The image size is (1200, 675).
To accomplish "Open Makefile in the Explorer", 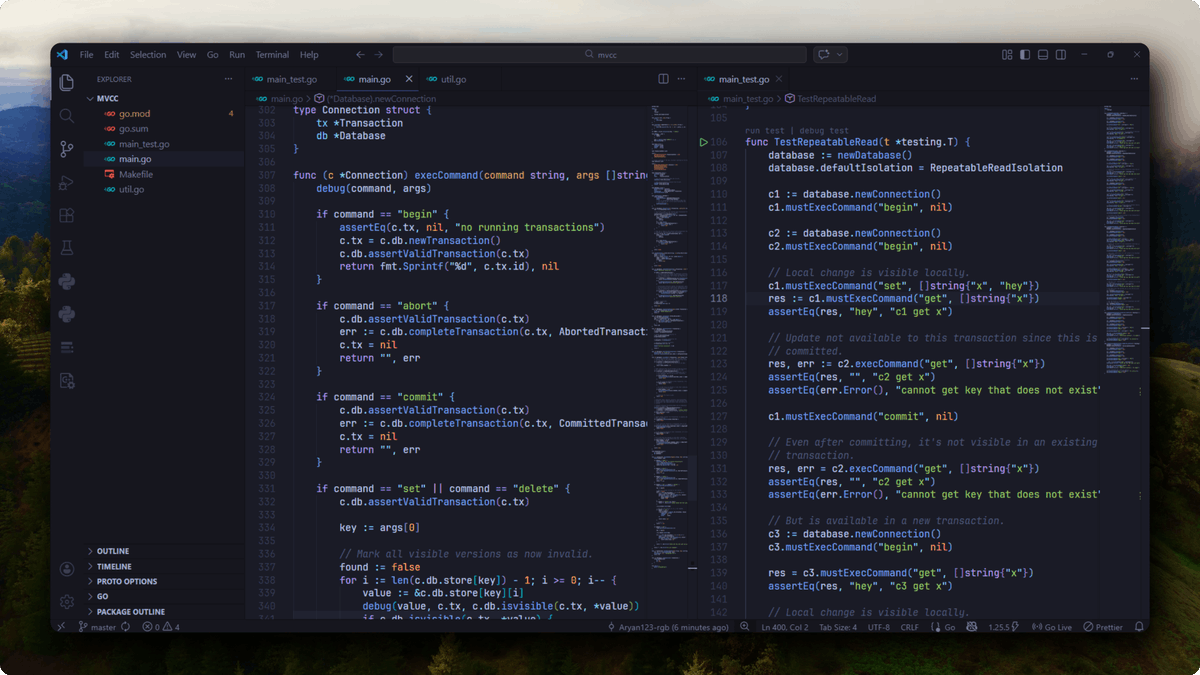I will point(164,174).
